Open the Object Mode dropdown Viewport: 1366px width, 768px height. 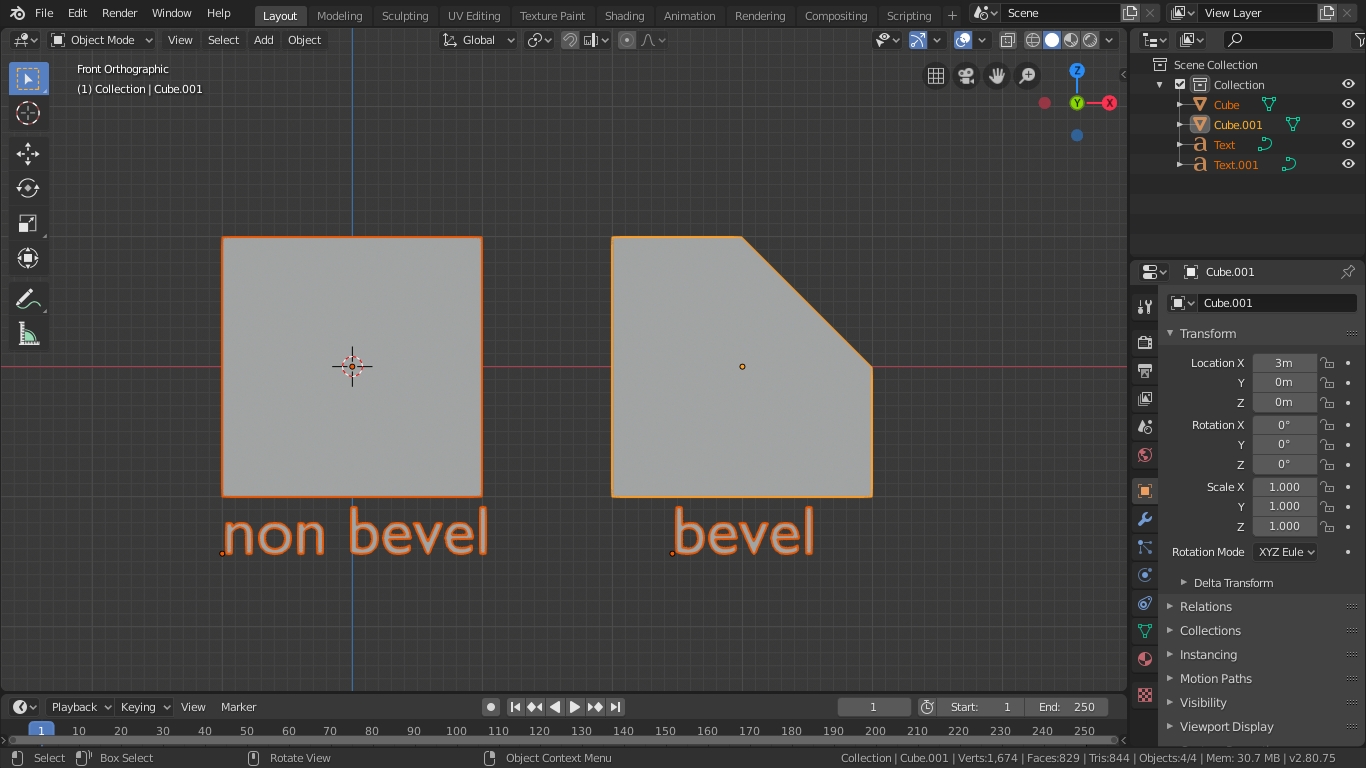(x=101, y=40)
